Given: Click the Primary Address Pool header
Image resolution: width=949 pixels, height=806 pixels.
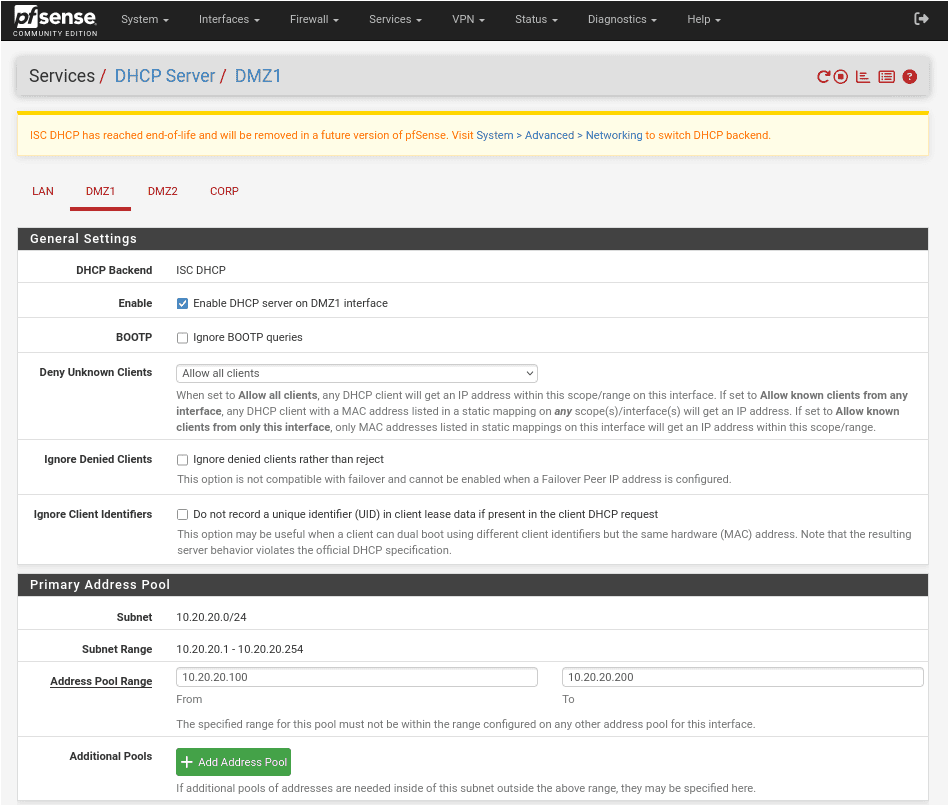Looking at the screenshot, I should pyautogui.click(x=473, y=585).
